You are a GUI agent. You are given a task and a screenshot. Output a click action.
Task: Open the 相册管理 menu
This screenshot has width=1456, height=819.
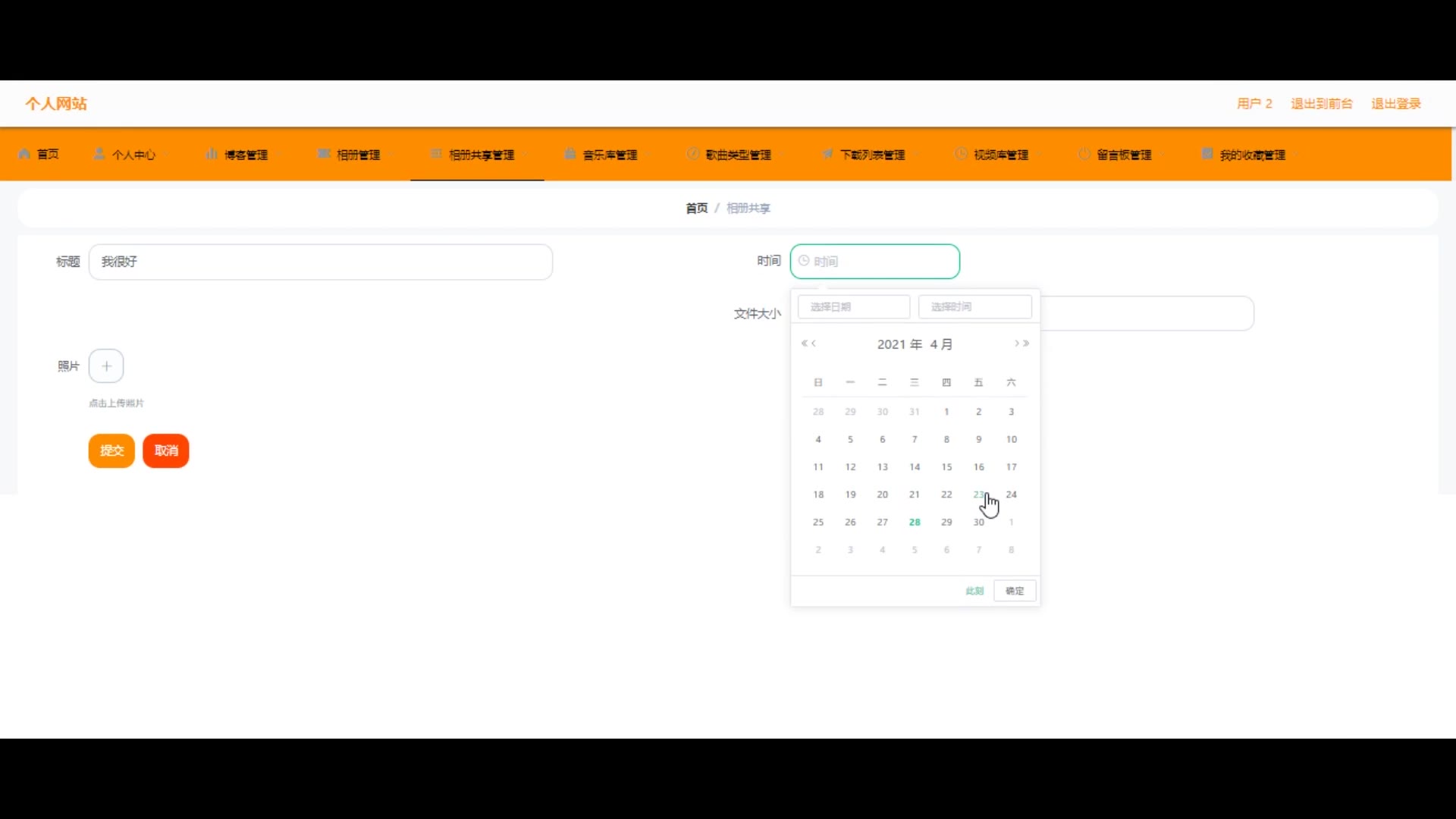click(358, 155)
